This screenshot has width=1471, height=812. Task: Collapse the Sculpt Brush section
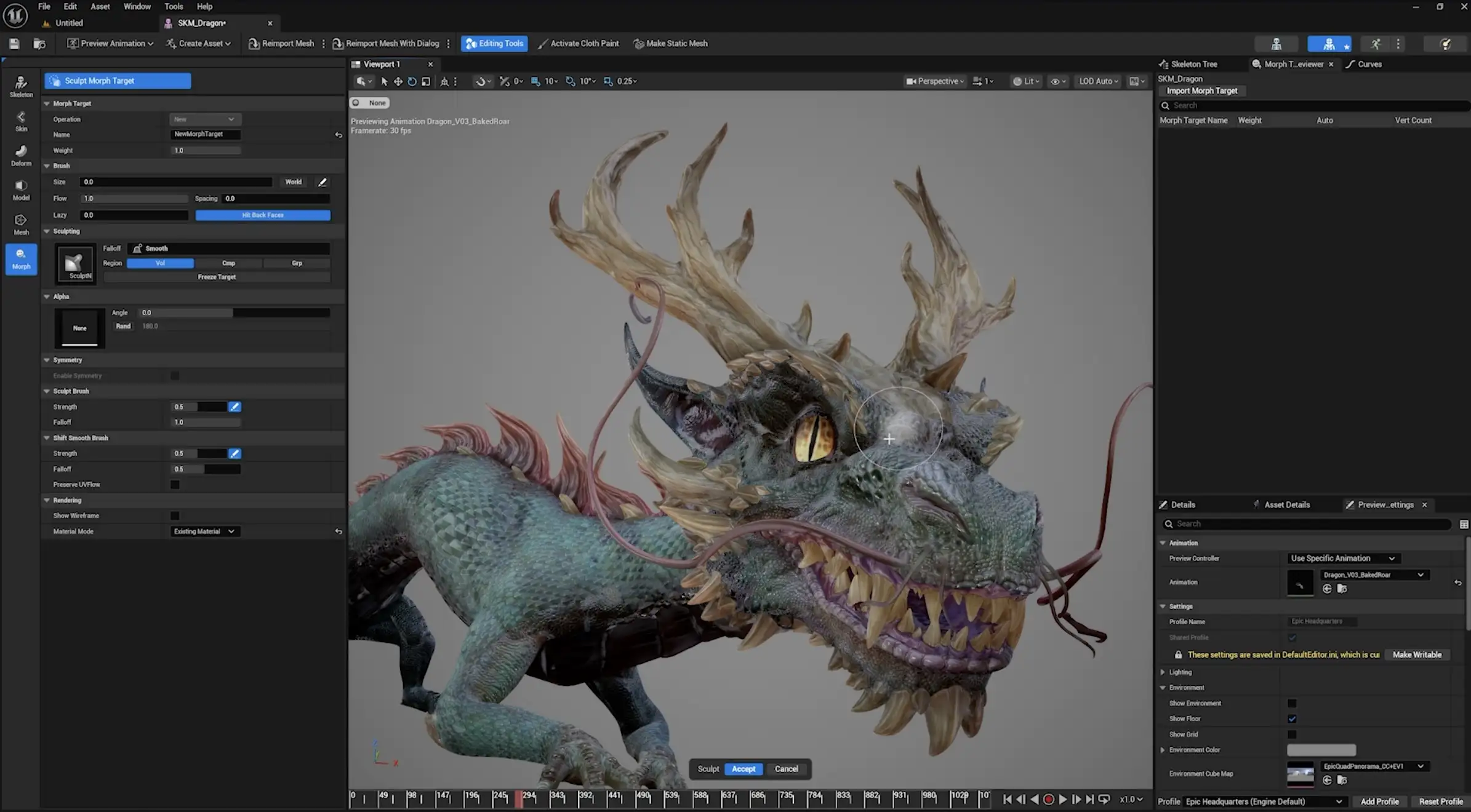tap(47, 391)
